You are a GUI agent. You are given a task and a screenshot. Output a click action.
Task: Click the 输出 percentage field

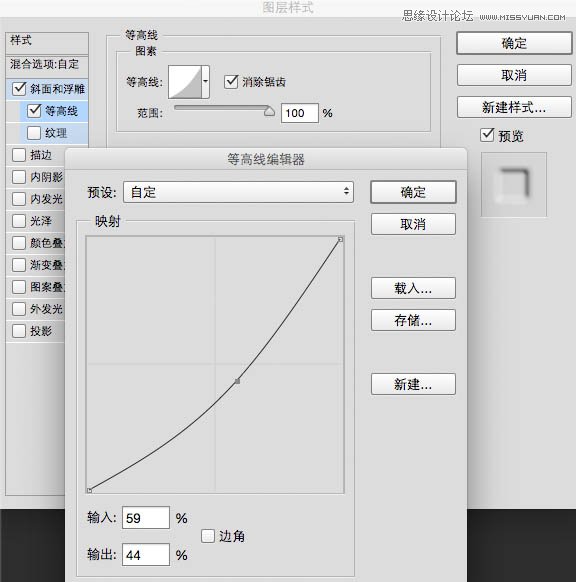click(146, 555)
